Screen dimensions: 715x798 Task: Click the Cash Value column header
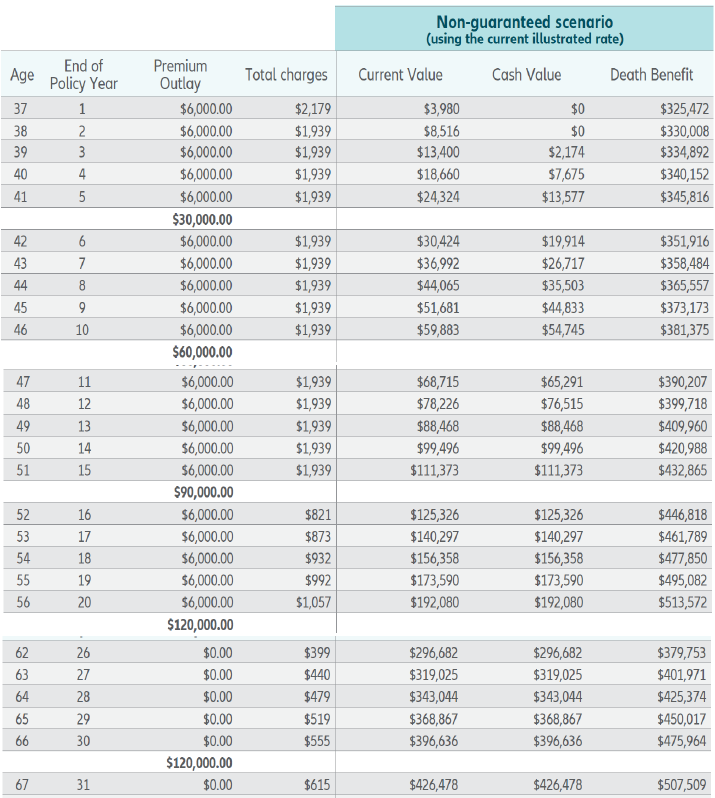click(526, 75)
